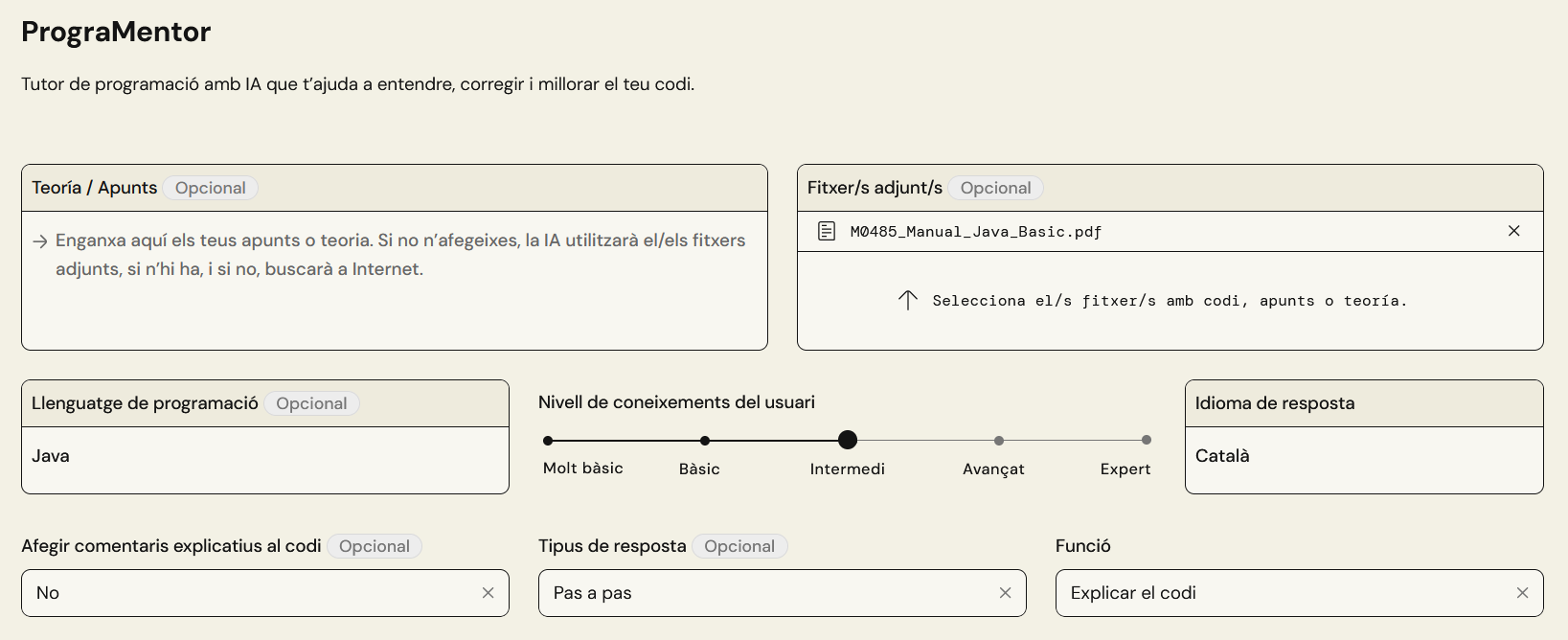Select the Intermedi knowledge level point
The width and height of the screenshot is (1568, 640).
(848, 440)
